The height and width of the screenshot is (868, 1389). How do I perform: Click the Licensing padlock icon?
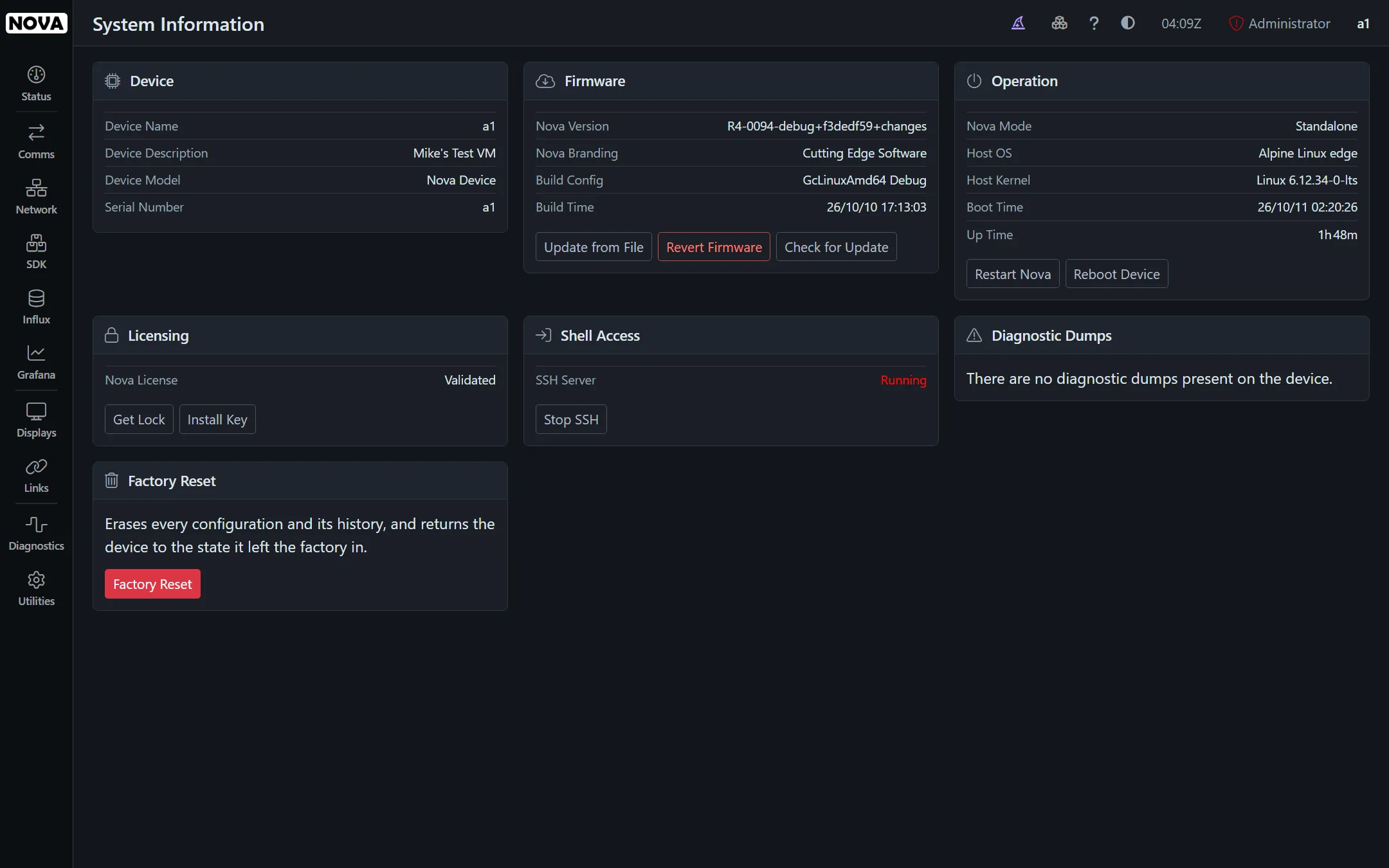click(x=112, y=336)
